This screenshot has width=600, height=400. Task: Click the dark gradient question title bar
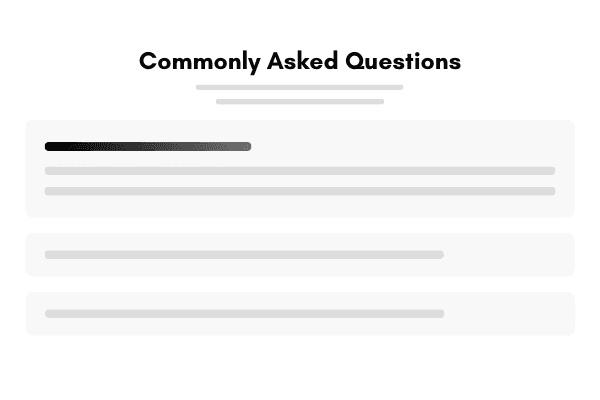148,146
